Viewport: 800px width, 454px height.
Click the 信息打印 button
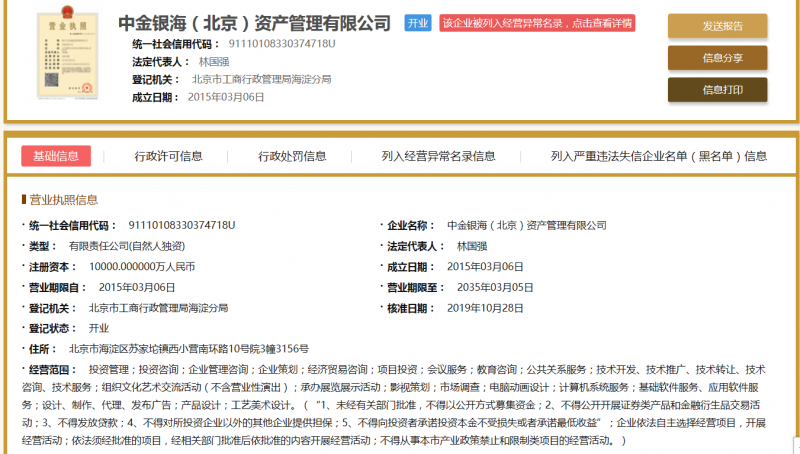point(717,90)
